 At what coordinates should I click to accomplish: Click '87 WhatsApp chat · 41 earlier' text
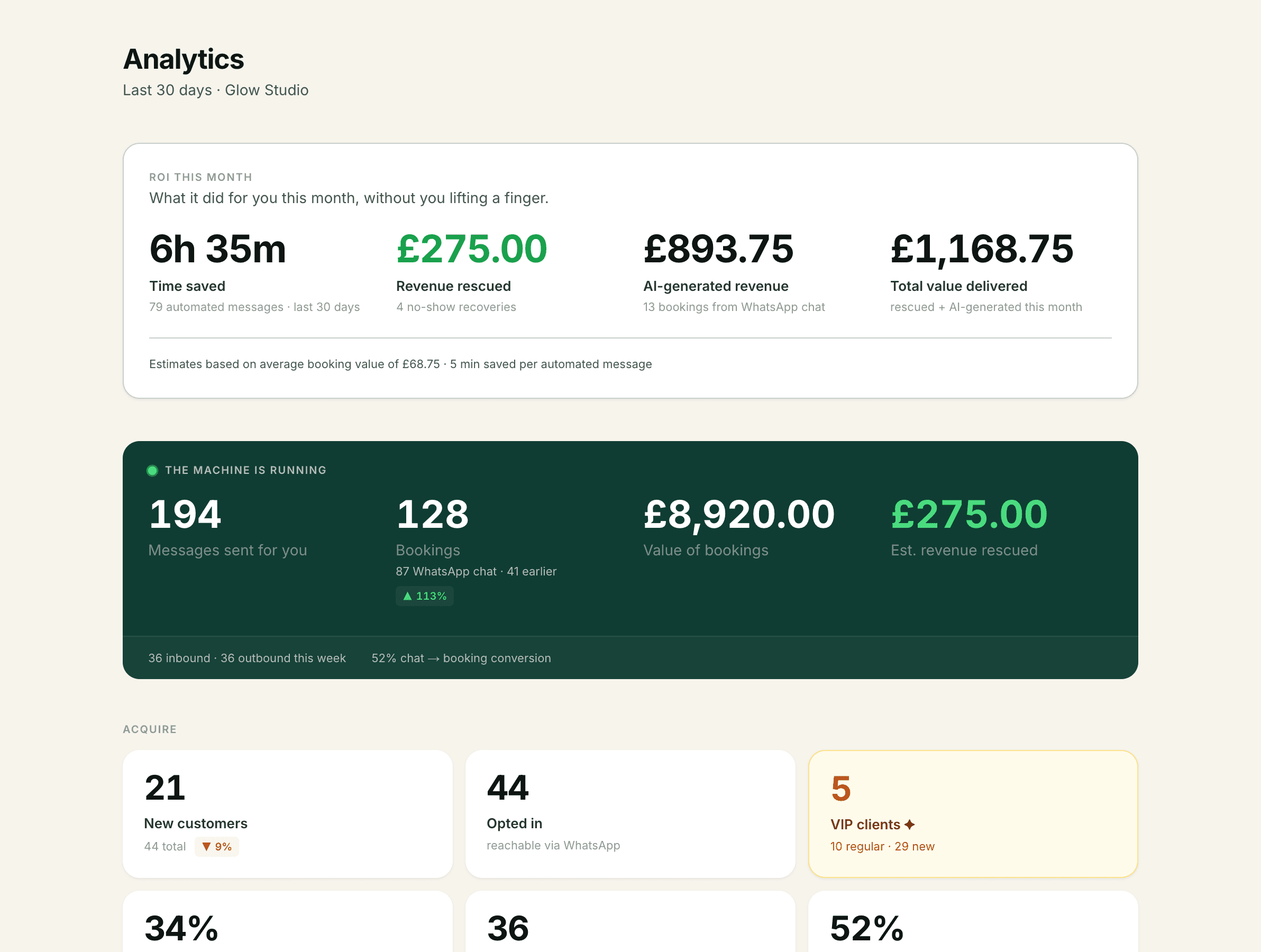coord(476,571)
